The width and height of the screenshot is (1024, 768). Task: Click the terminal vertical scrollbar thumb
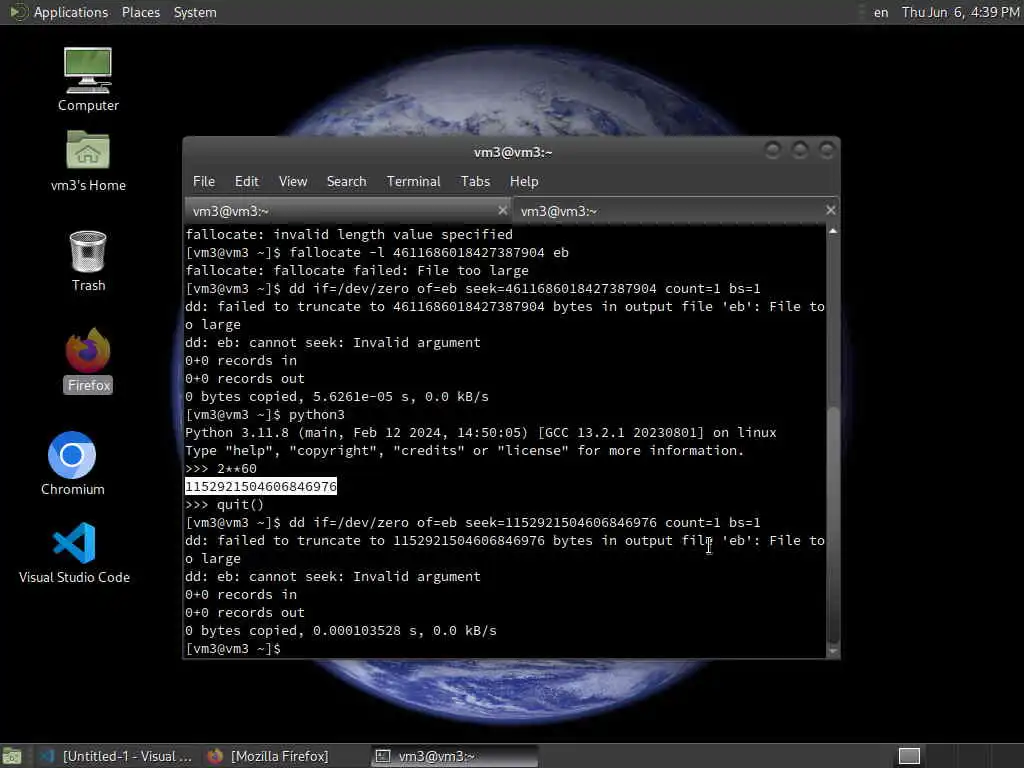click(833, 526)
